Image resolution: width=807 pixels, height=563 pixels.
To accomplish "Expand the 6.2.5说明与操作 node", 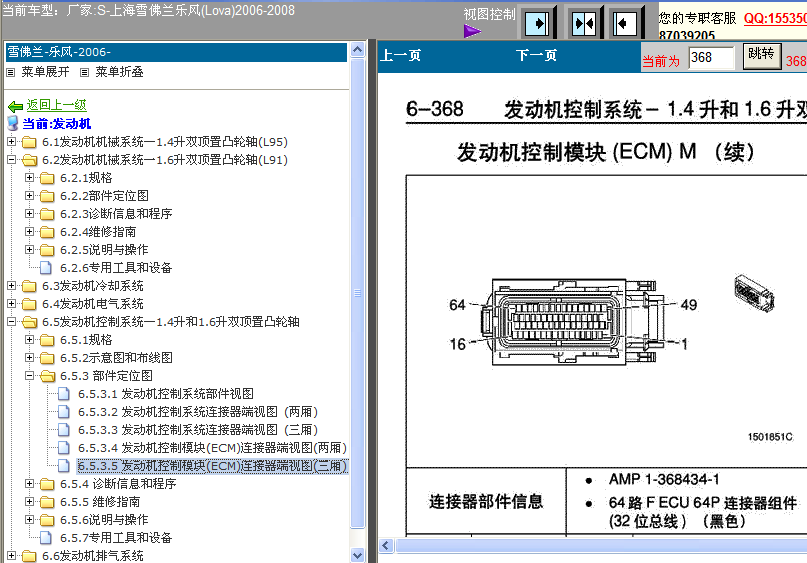I will (x=29, y=250).
